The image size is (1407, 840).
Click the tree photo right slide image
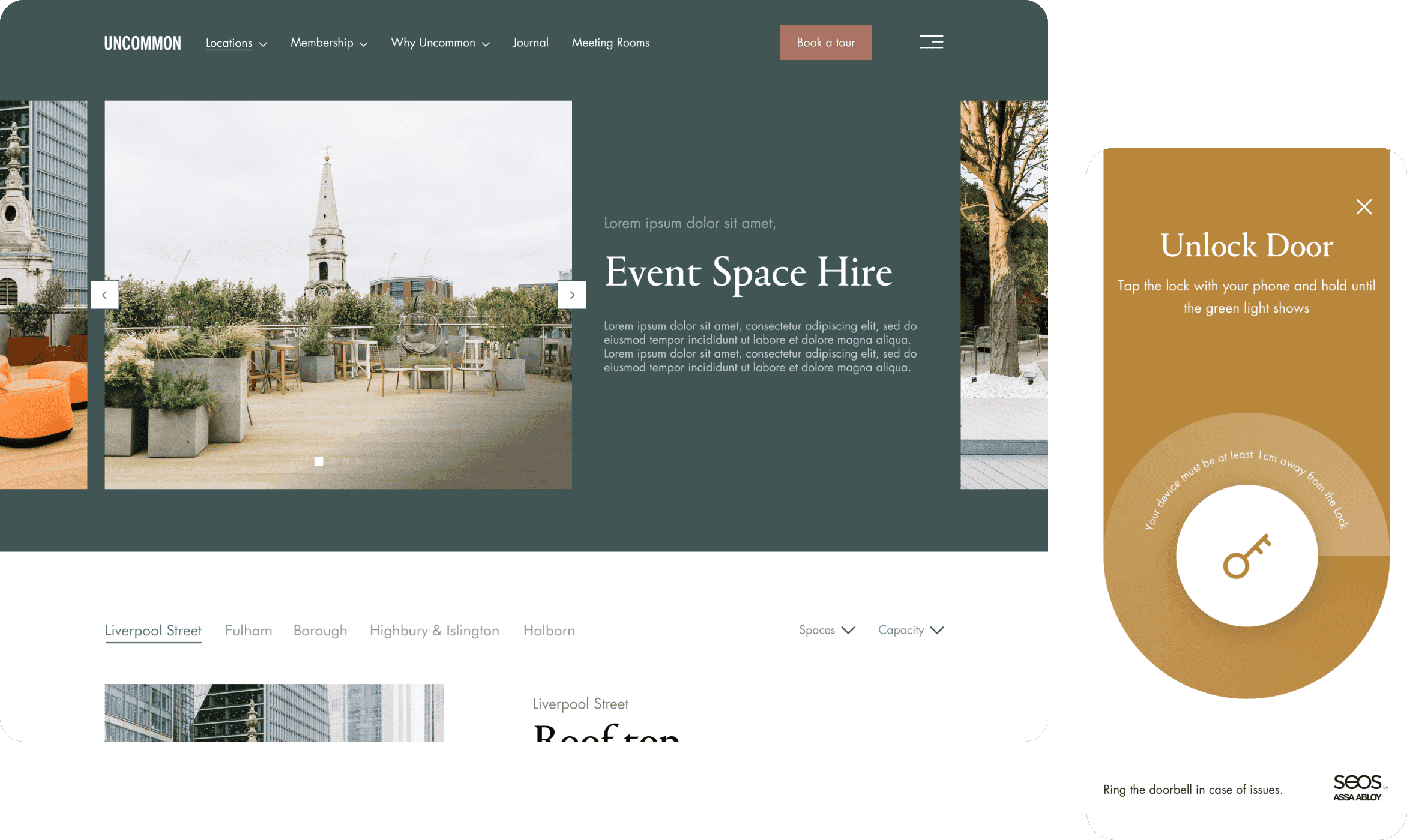coord(1004,295)
